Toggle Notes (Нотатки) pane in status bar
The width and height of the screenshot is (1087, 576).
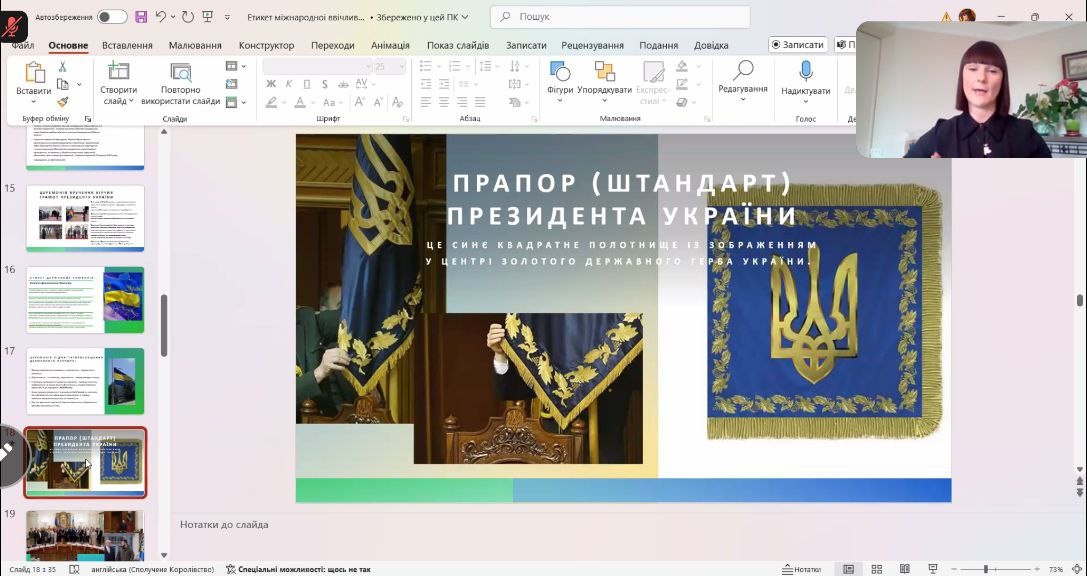pos(801,569)
